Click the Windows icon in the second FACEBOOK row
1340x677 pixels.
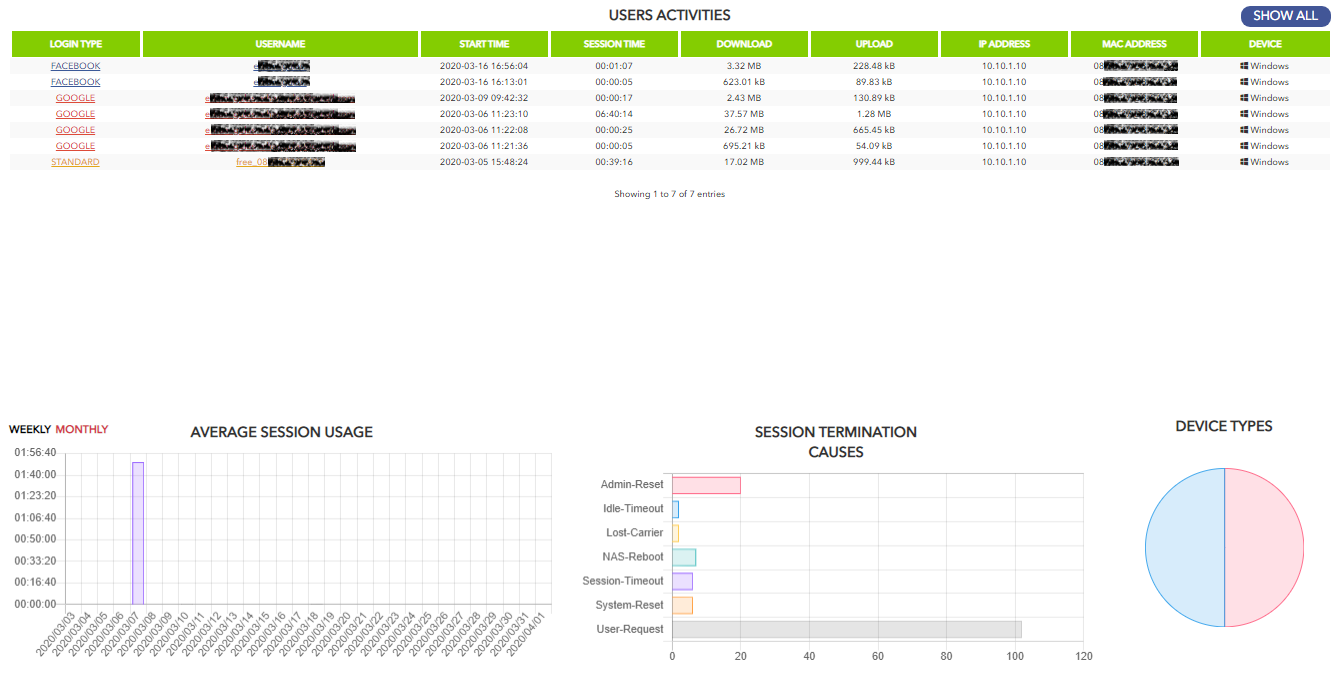click(1265, 81)
